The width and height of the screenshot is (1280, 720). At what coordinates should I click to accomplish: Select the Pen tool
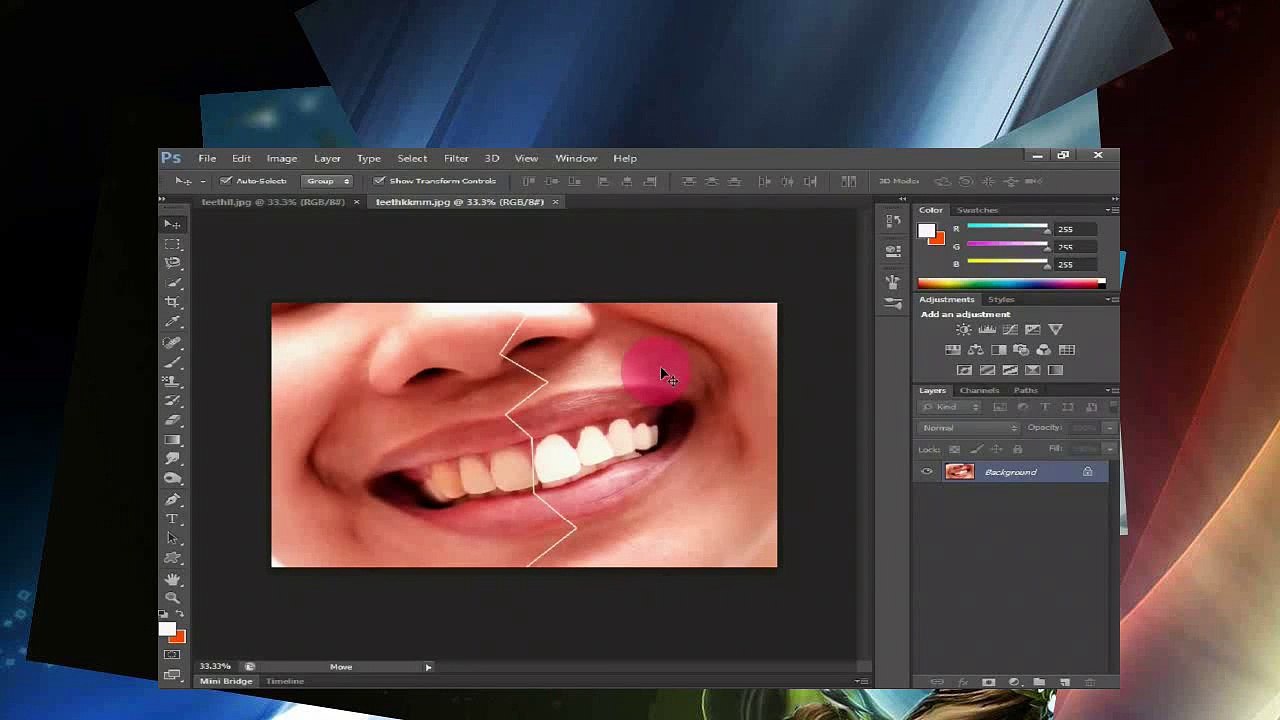click(172, 499)
